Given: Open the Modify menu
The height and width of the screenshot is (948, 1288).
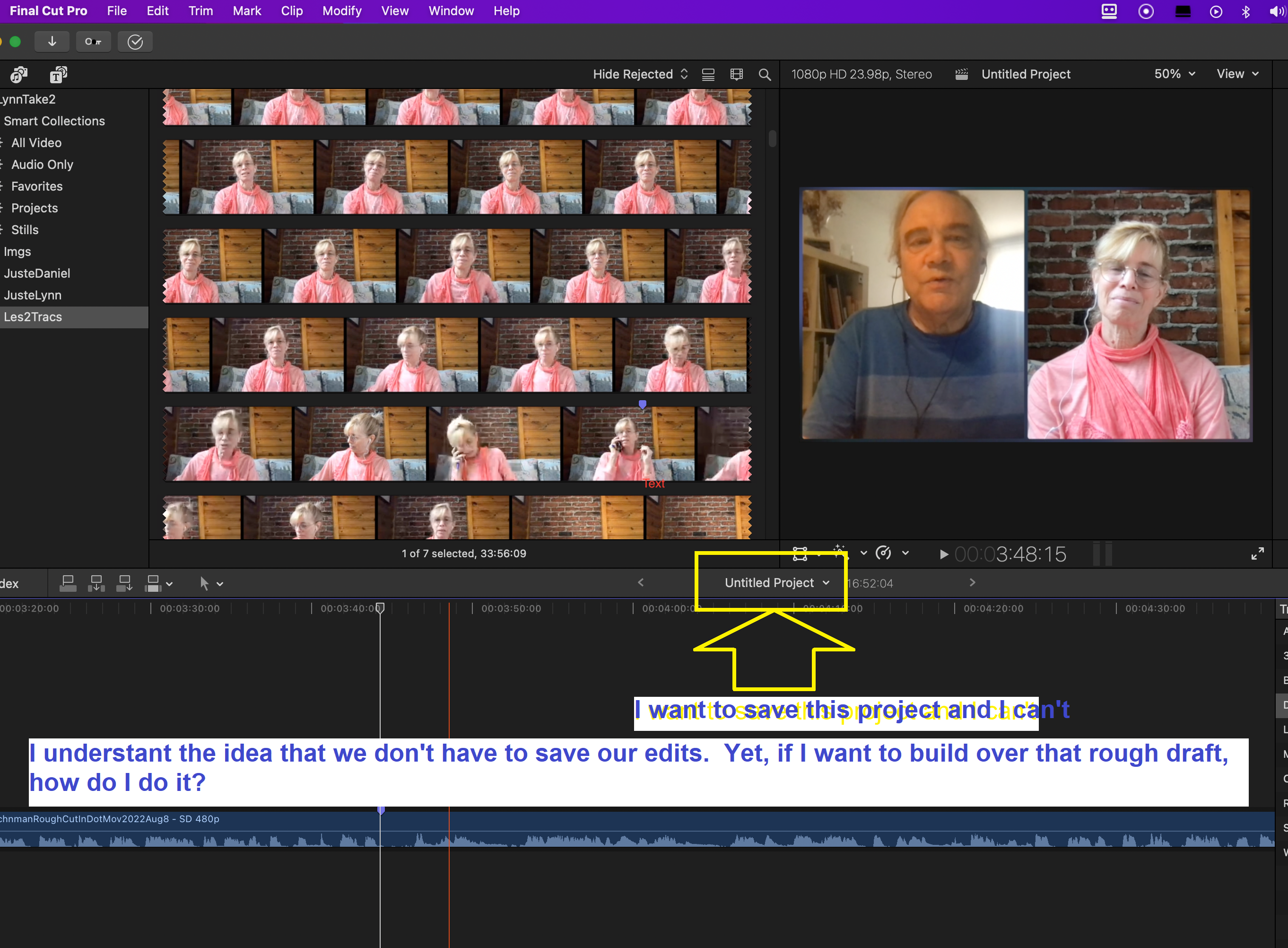Looking at the screenshot, I should 342,11.
